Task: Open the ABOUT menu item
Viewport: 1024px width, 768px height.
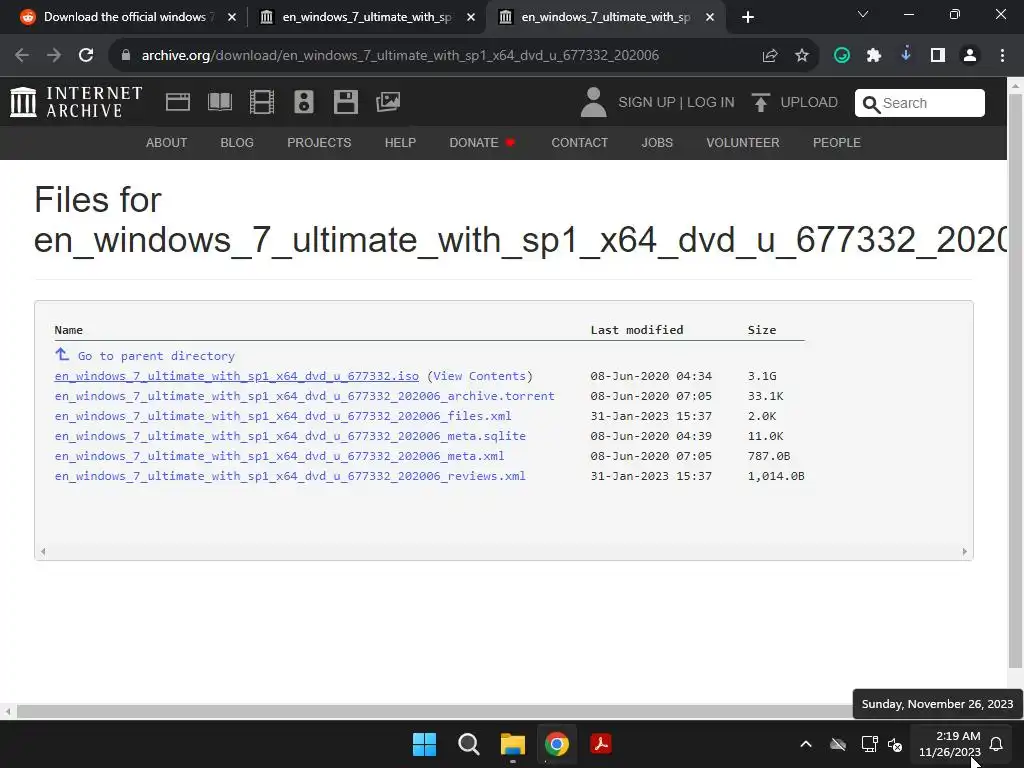Action: coord(167,142)
